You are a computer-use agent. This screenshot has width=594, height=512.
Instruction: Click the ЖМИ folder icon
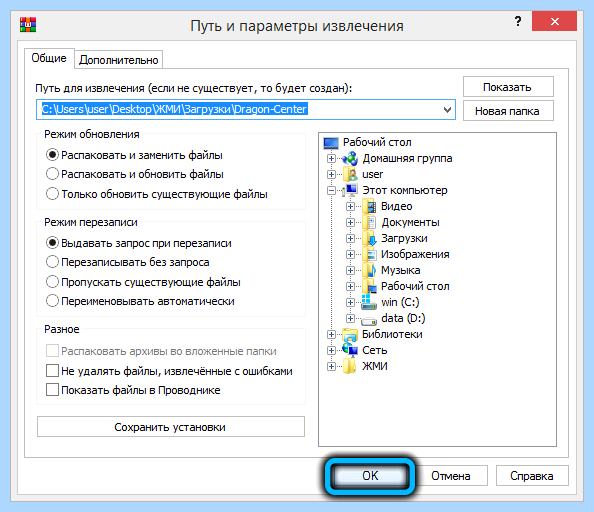click(350, 366)
